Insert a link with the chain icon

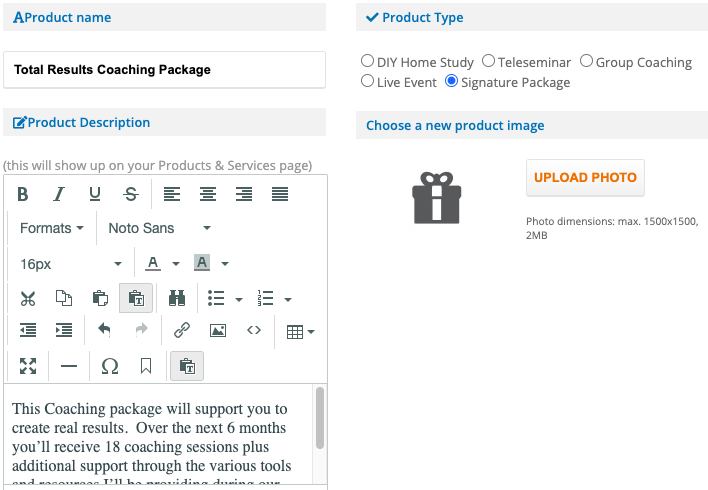[x=181, y=330]
